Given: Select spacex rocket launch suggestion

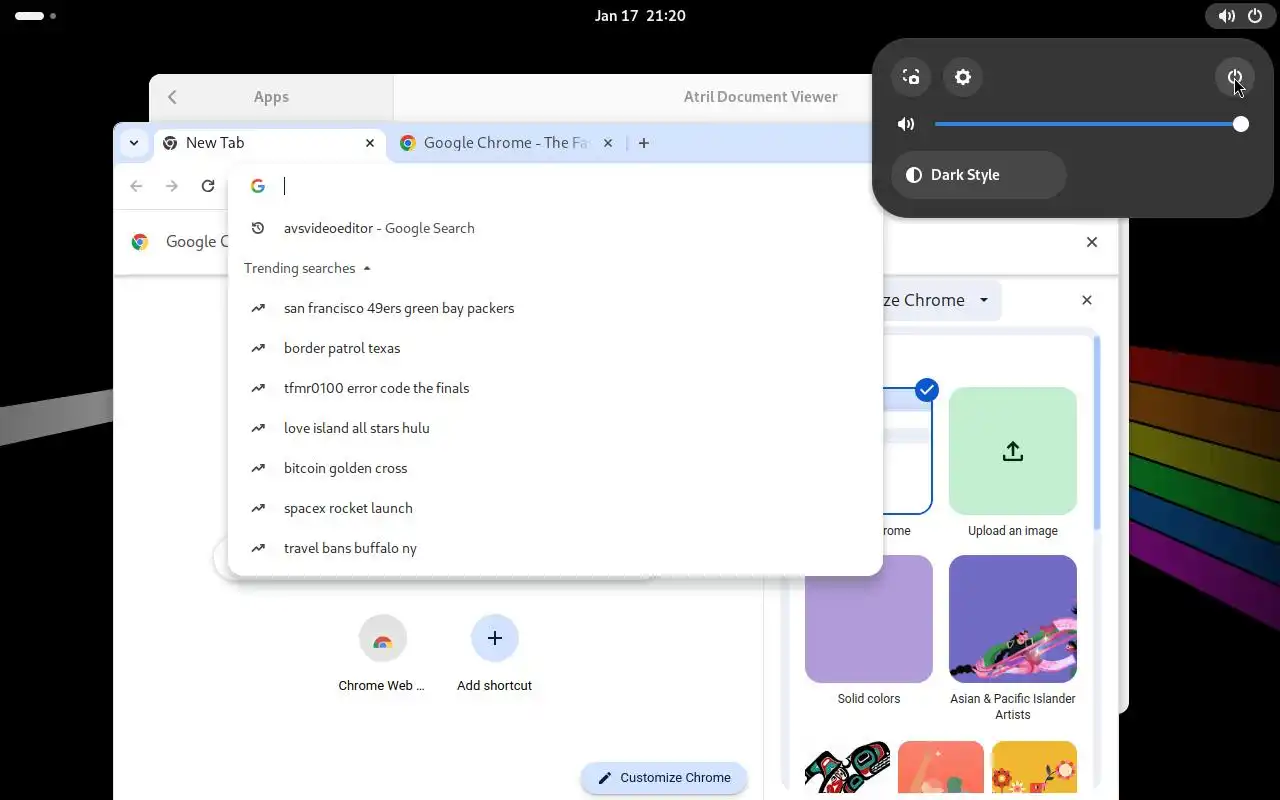Looking at the screenshot, I should tap(555, 508).
